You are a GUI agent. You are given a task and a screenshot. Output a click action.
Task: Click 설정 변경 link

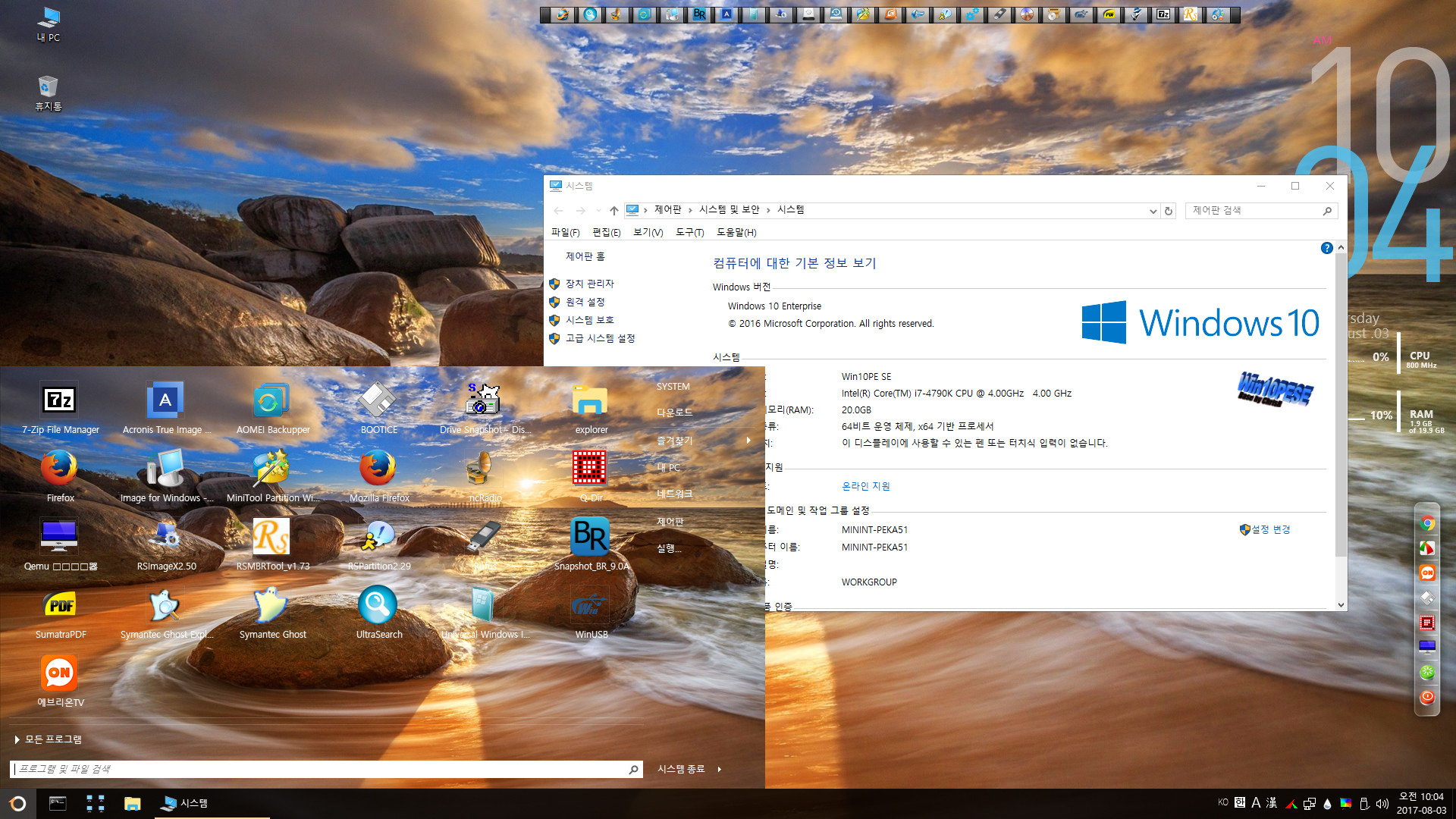pyautogui.click(x=1270, y=529)
